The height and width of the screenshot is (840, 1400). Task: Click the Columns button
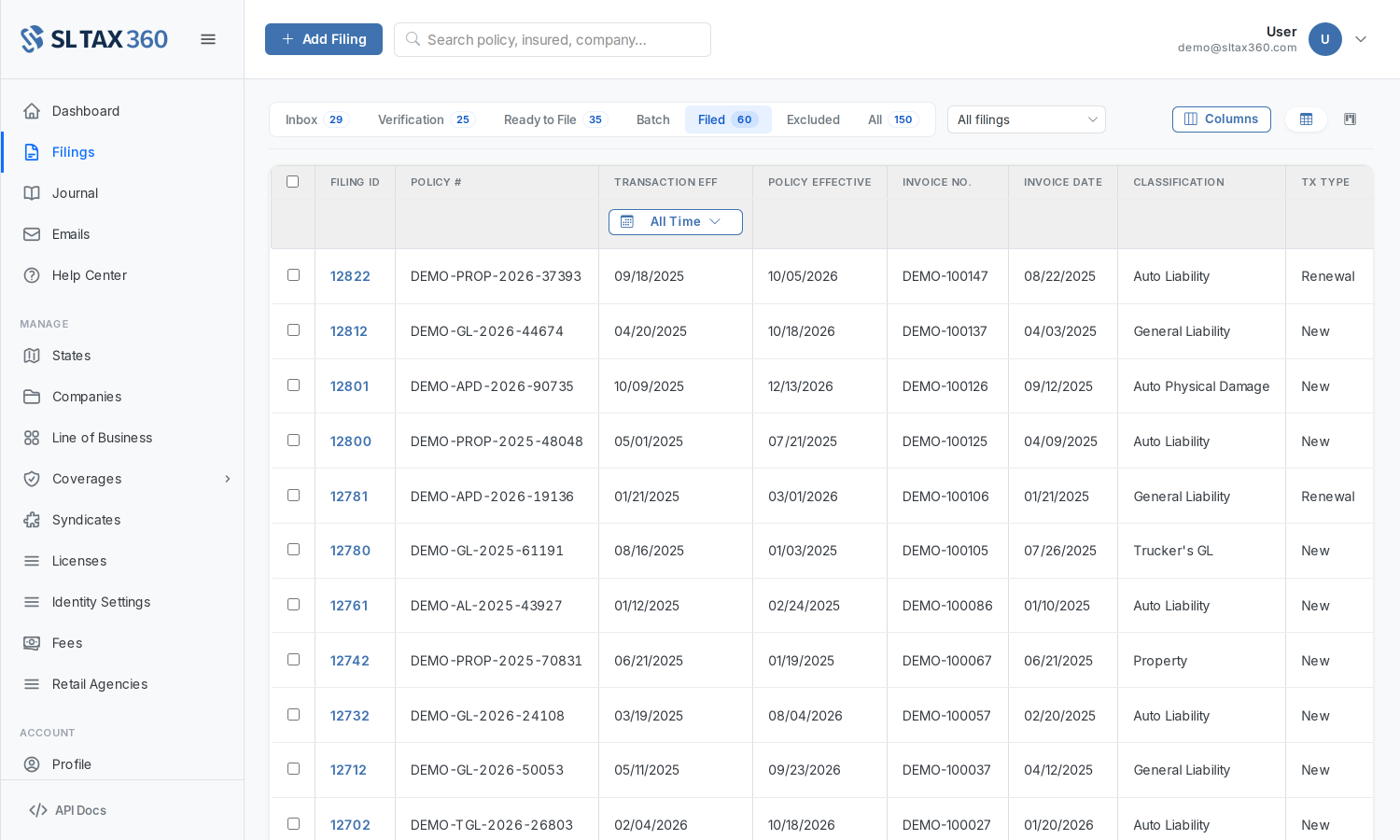[x=1222, y=119]
